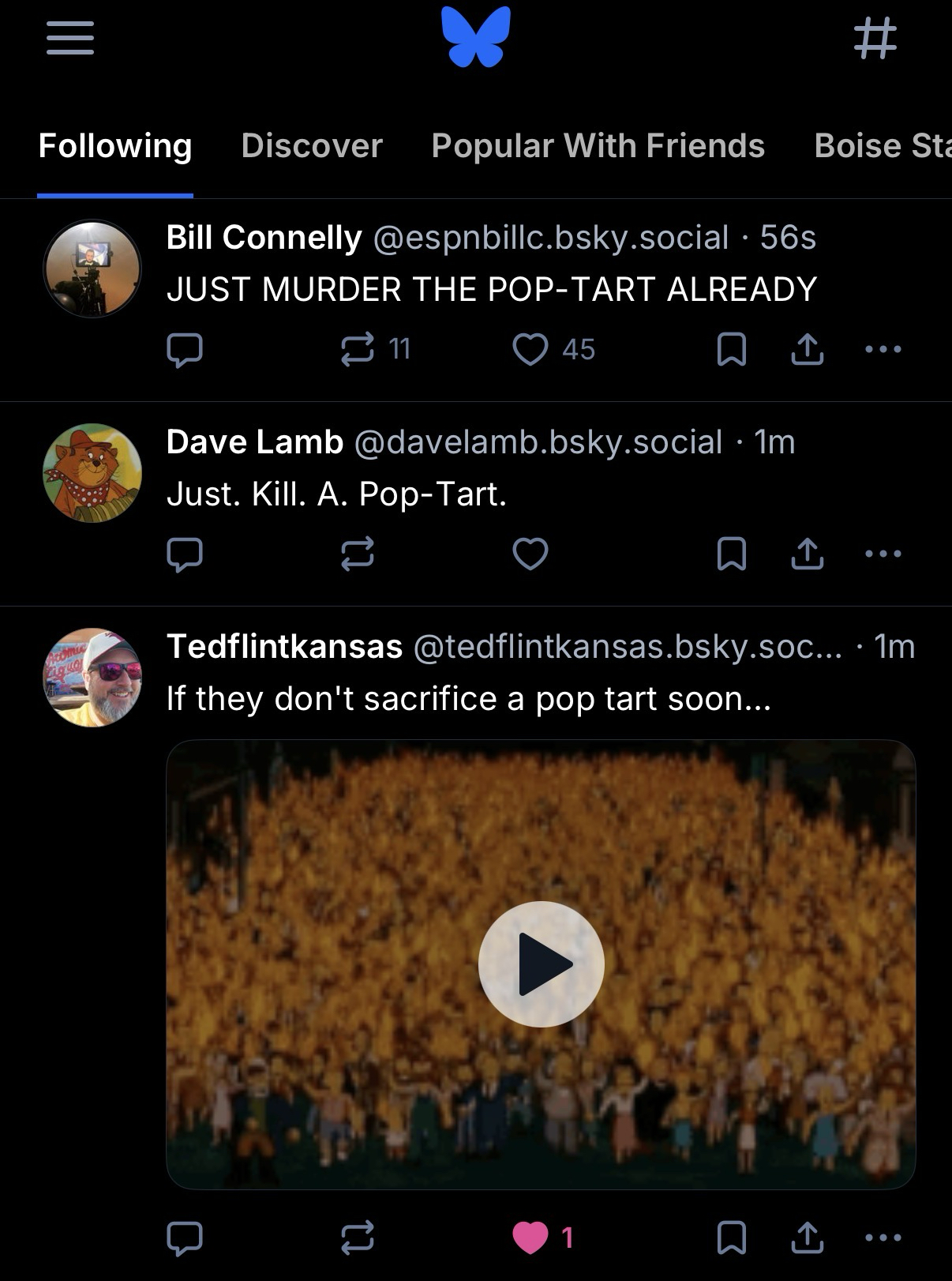
Task: Bookmark Dave Lamb's post
Action: (731, 554)
